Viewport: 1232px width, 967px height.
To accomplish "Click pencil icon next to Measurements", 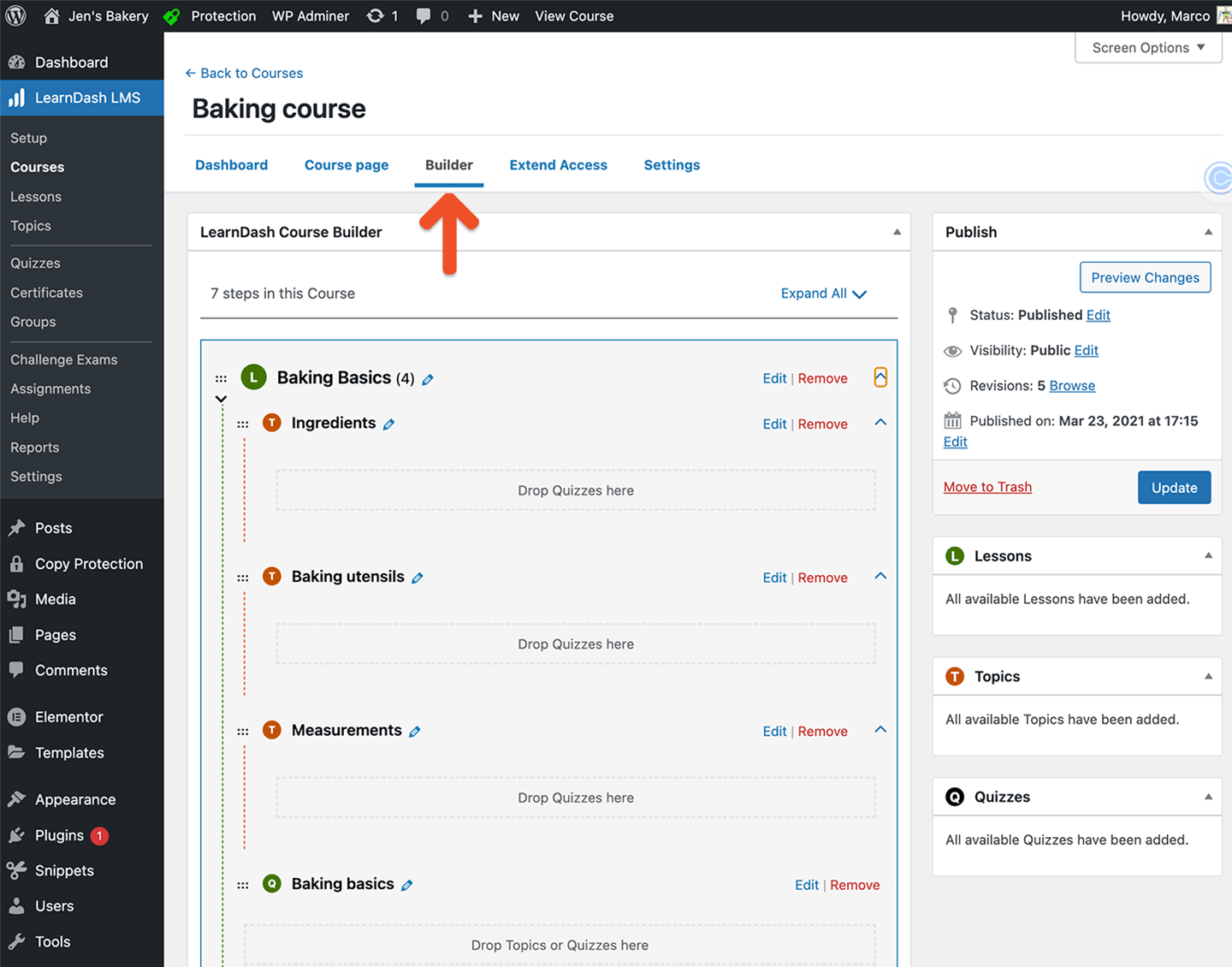I will 415,732.
